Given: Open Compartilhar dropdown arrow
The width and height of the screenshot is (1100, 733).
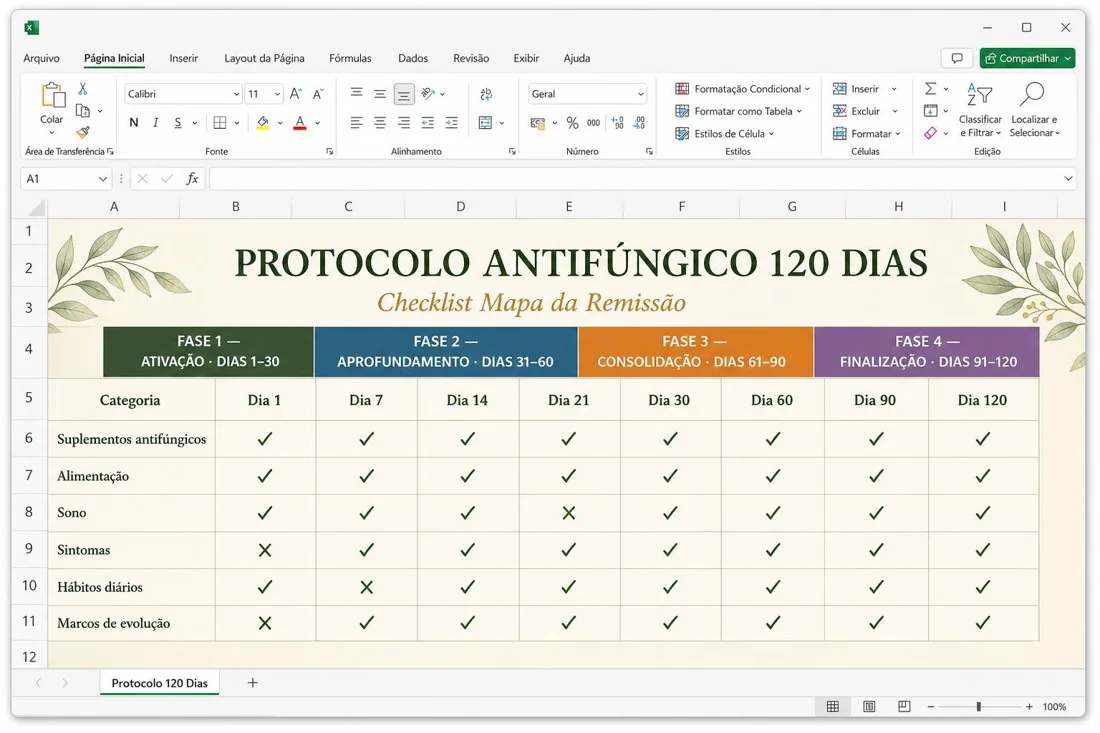Looking at the screenshot, I should (1068, 58).
